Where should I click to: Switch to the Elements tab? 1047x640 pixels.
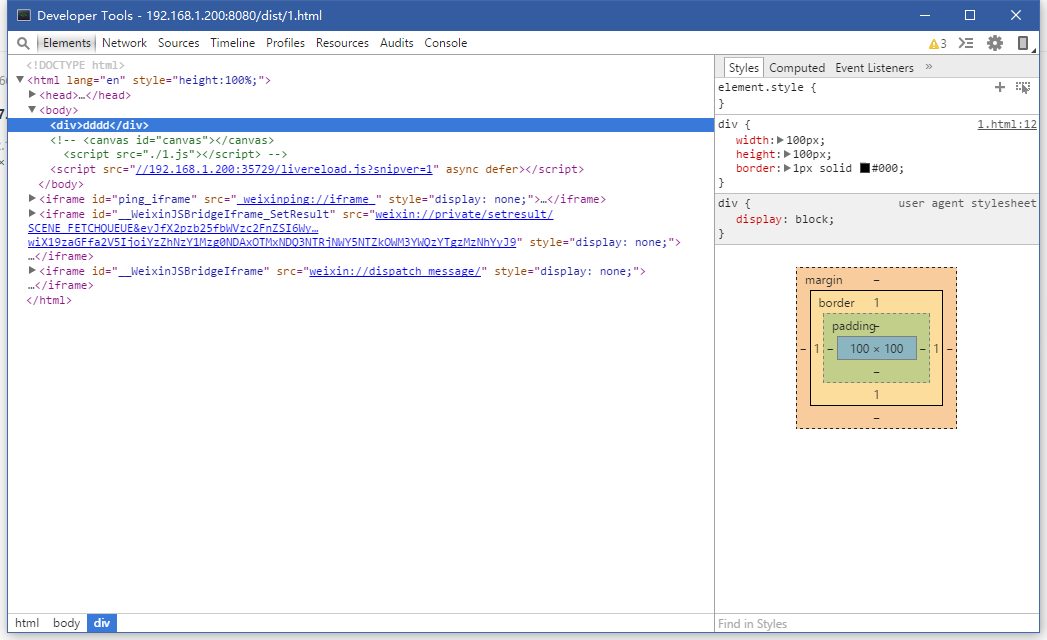point(67,43)
